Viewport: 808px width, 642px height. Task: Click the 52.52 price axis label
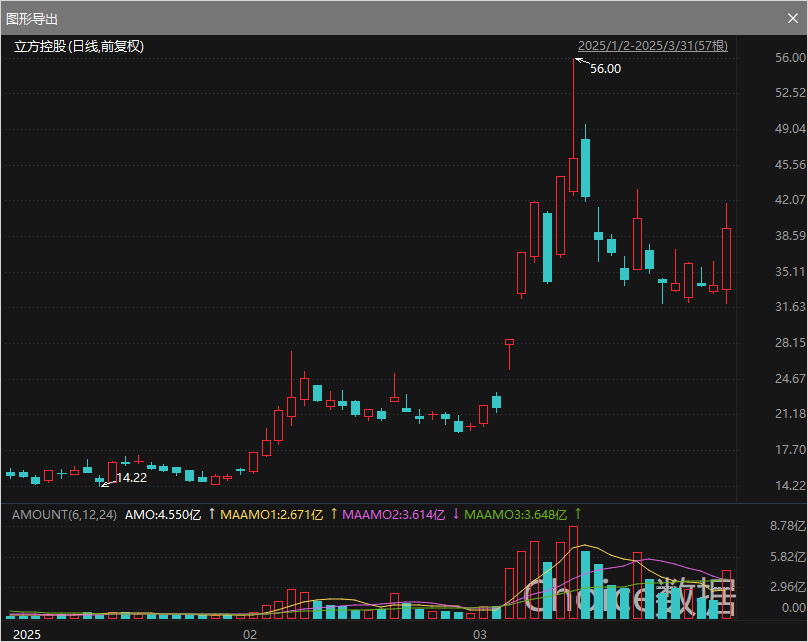[x=790, y=93]
